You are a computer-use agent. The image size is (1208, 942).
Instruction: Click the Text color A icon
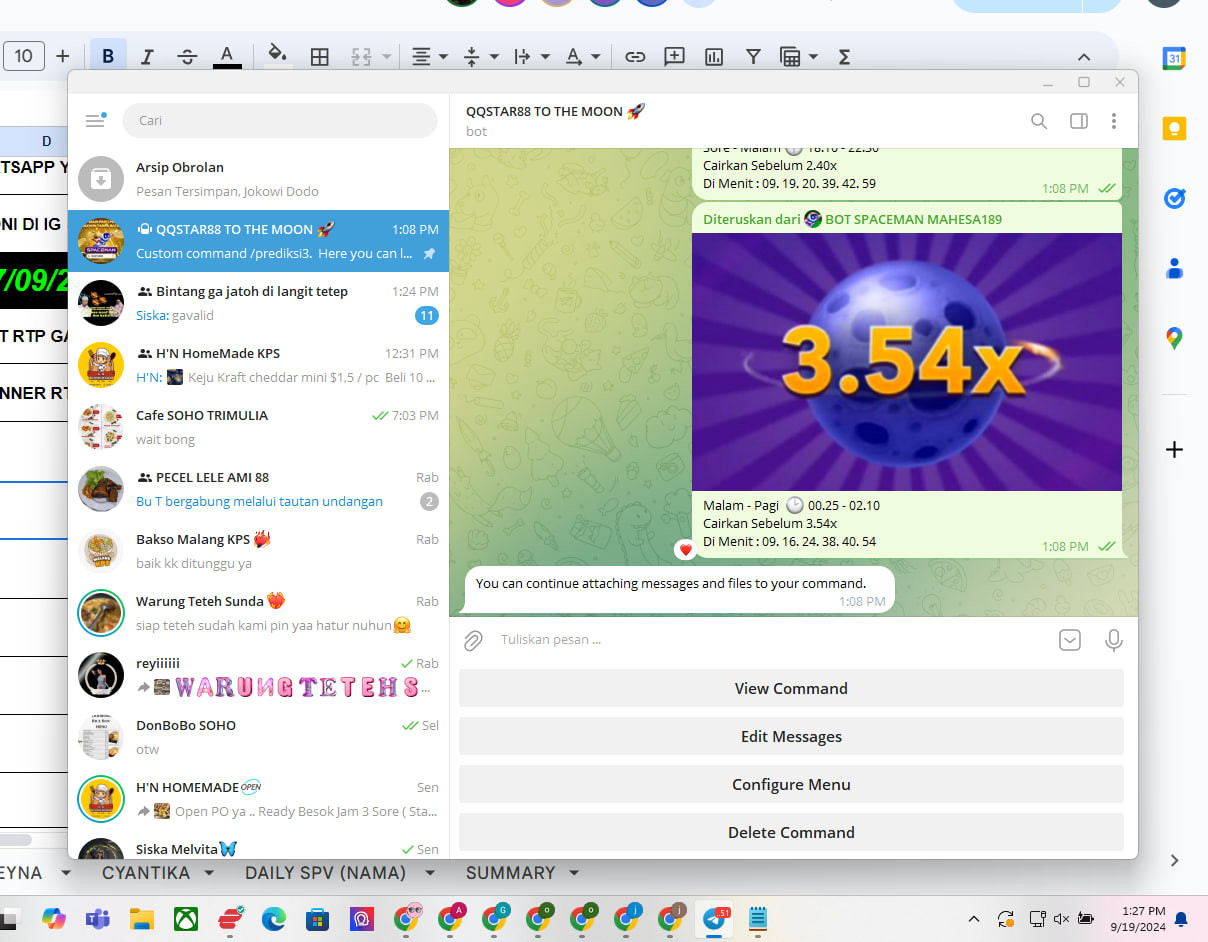pos(227,56)
